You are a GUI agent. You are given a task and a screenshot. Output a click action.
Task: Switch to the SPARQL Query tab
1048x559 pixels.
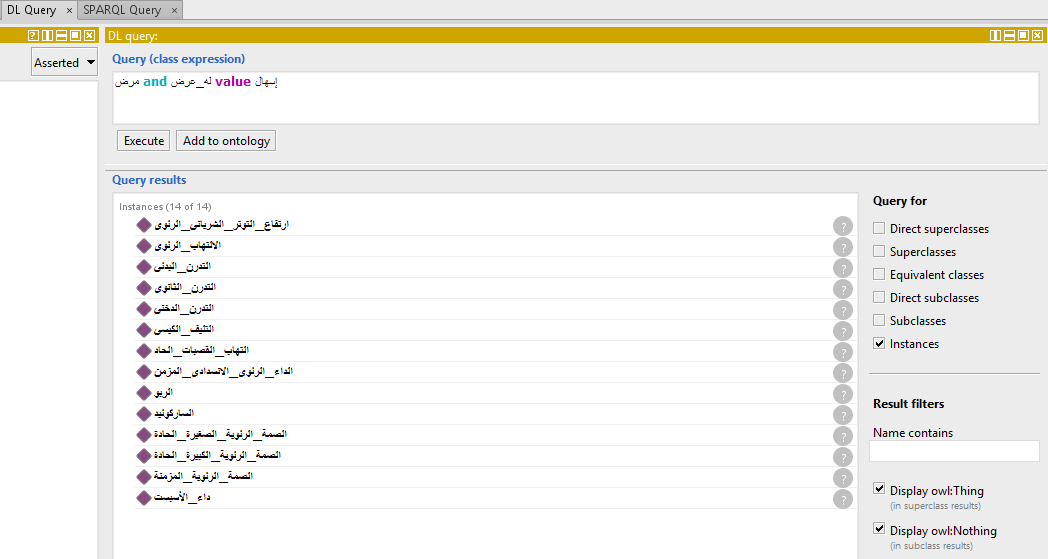click(x=122, y=10)
